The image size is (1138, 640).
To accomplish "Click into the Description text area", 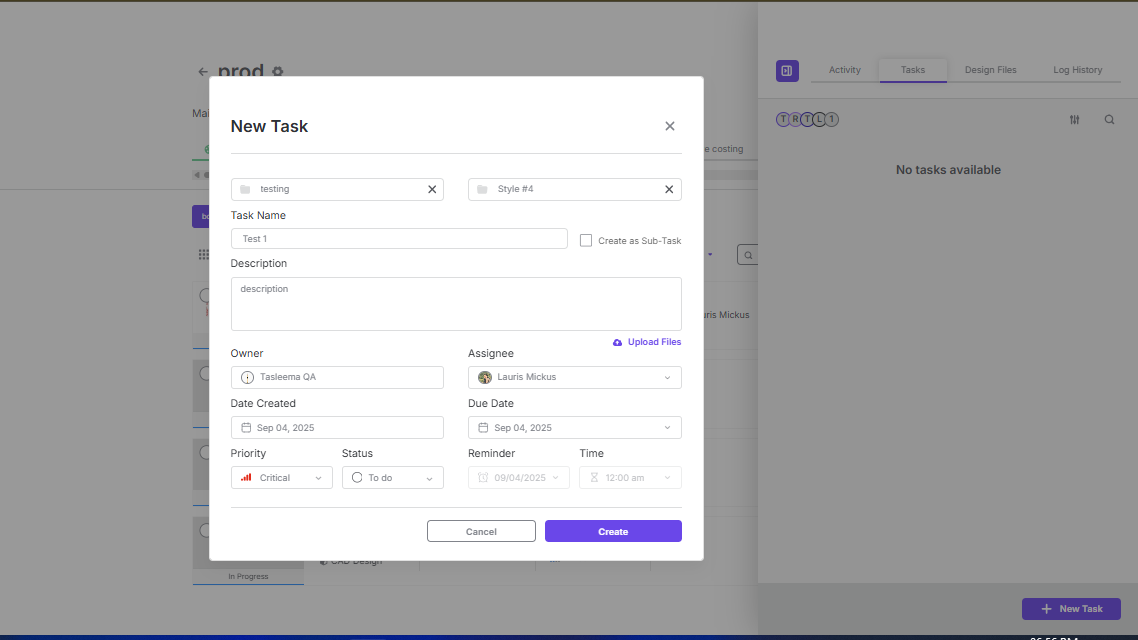I will (456, 304).
